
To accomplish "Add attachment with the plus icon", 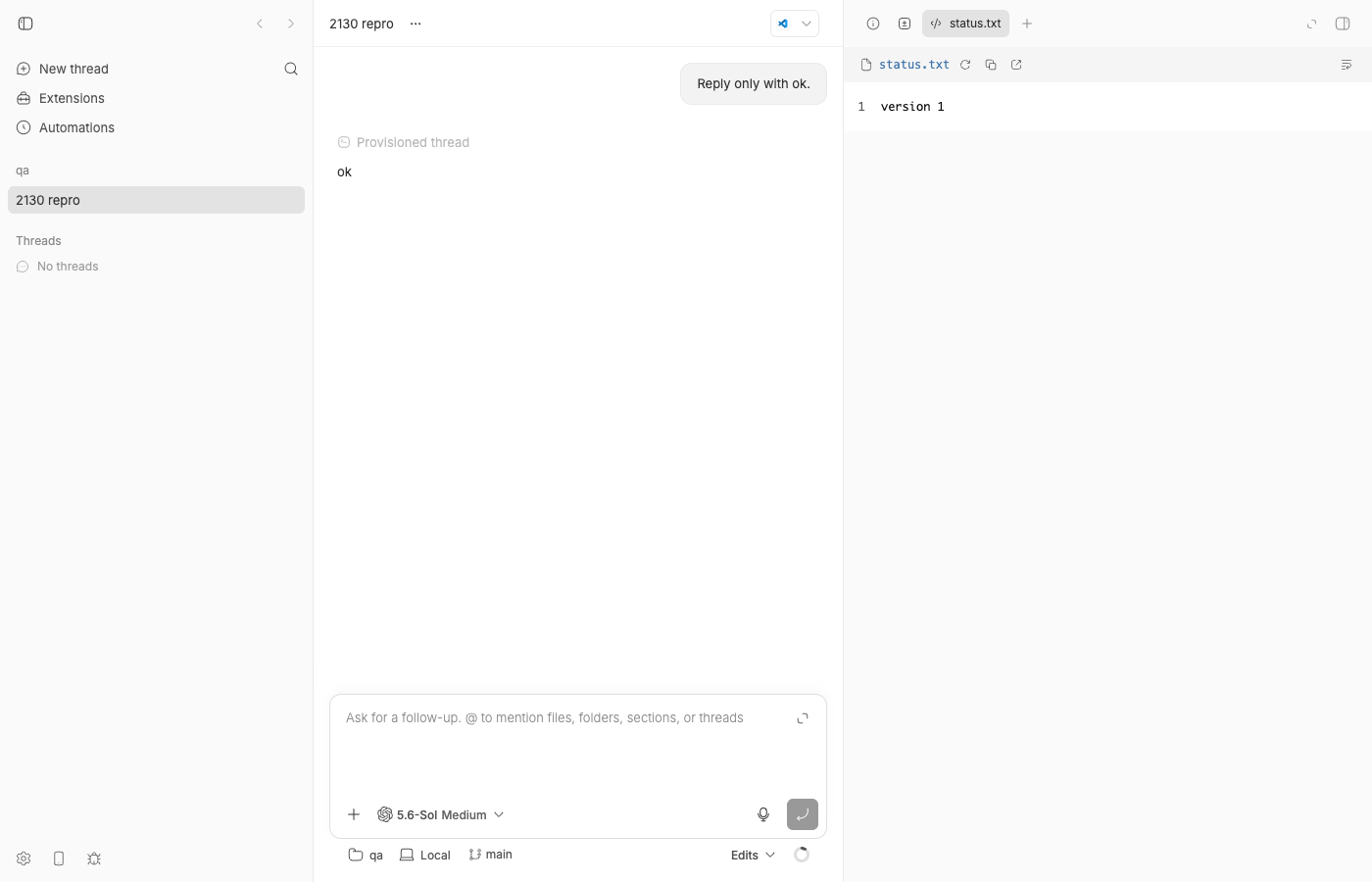I will click(x=354, y=814).
